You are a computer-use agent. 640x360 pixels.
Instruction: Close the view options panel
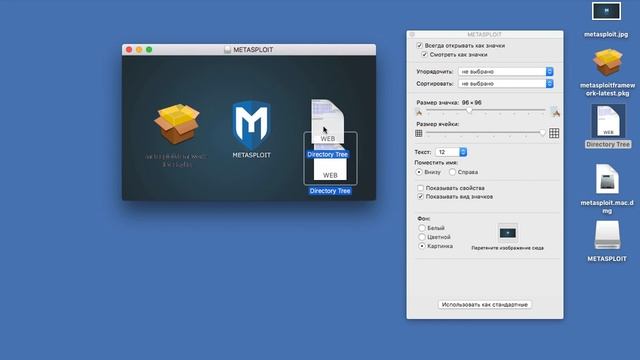[412, 35]
